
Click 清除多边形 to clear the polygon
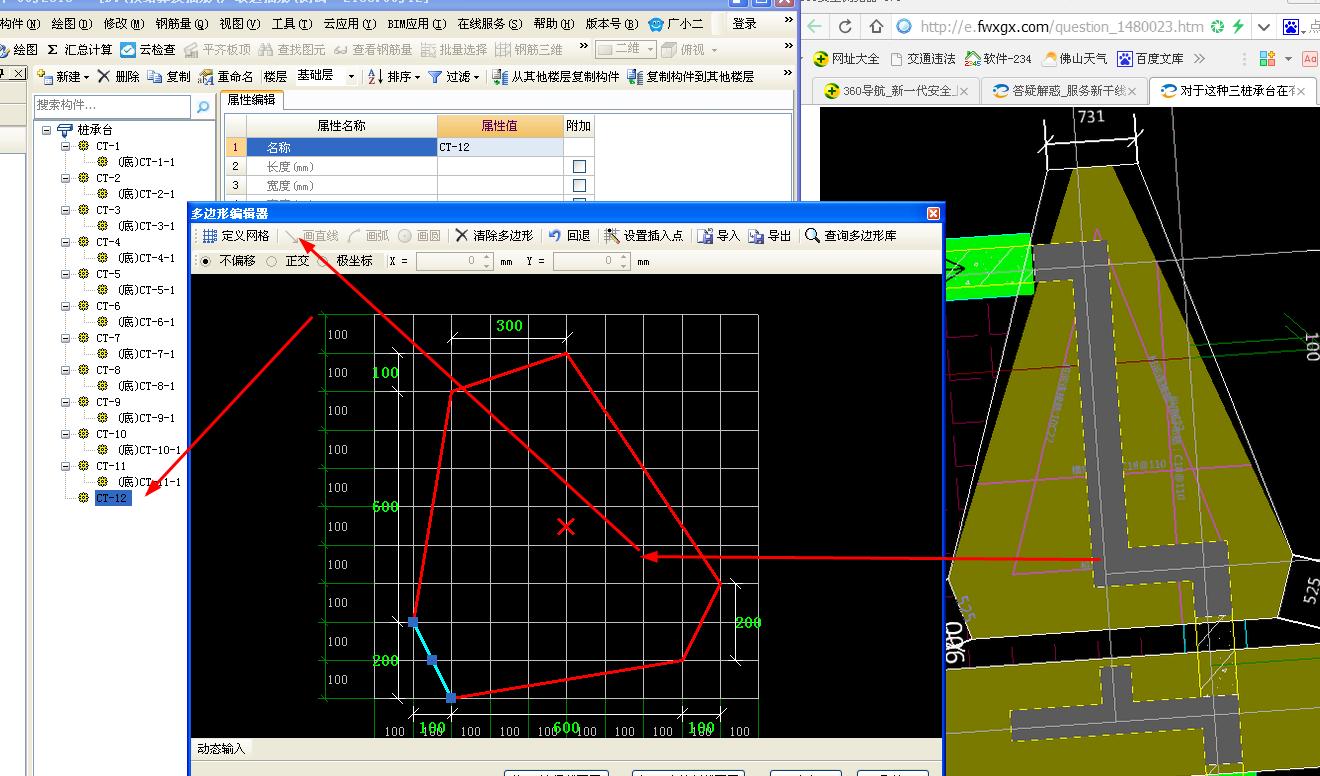(493, 236)
